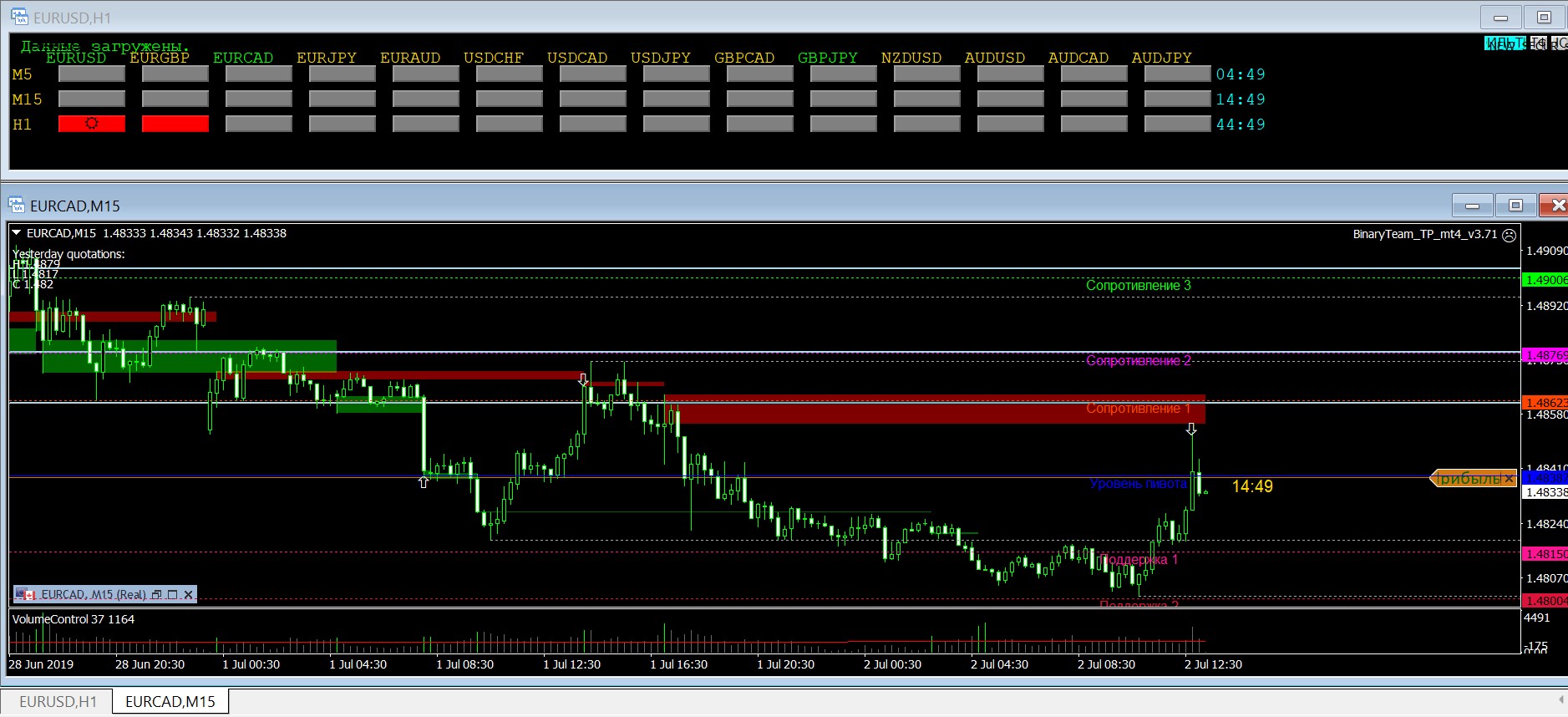1568x717 pixels.
Task: Click the AUDJPY pair heading in the signal panel
Action: 1162,58
